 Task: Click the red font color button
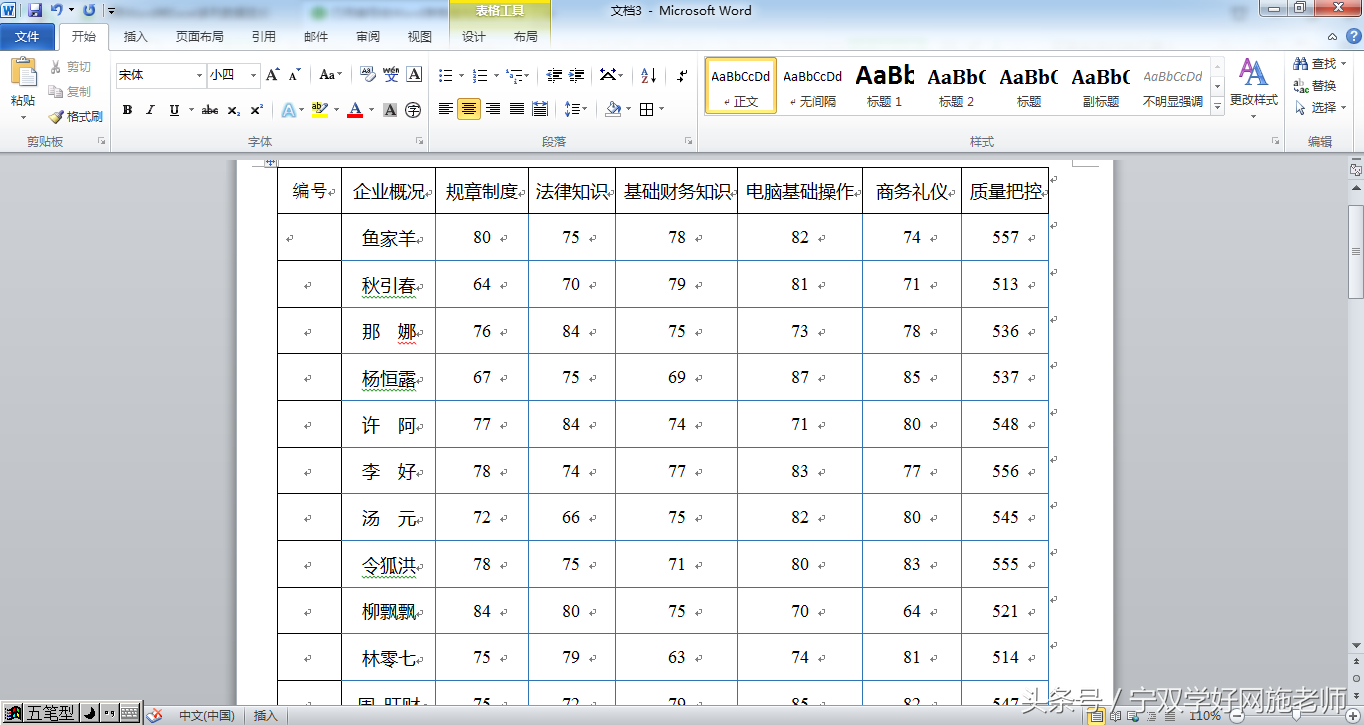[x=355, y=110]
